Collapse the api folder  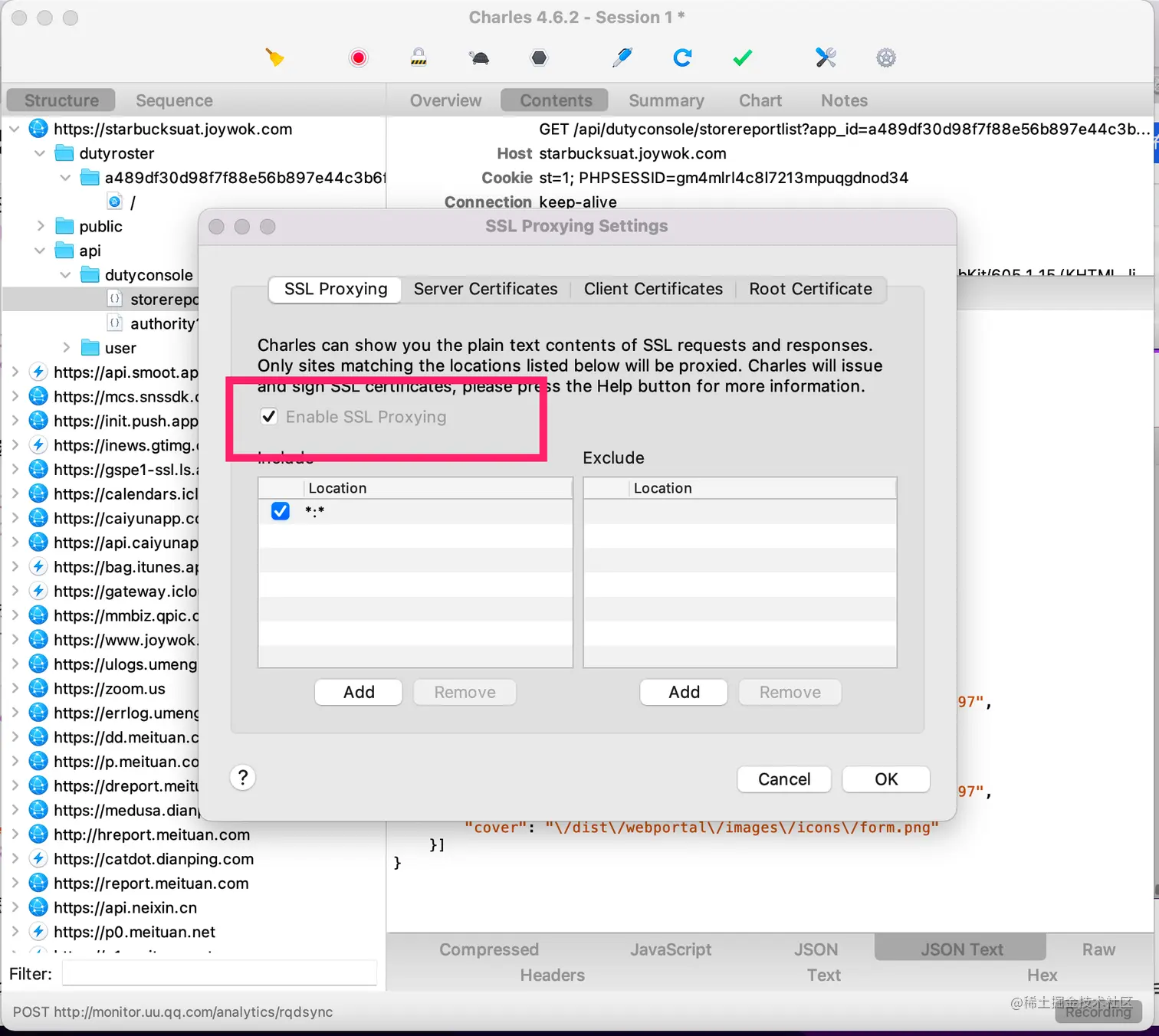[40, 251]
